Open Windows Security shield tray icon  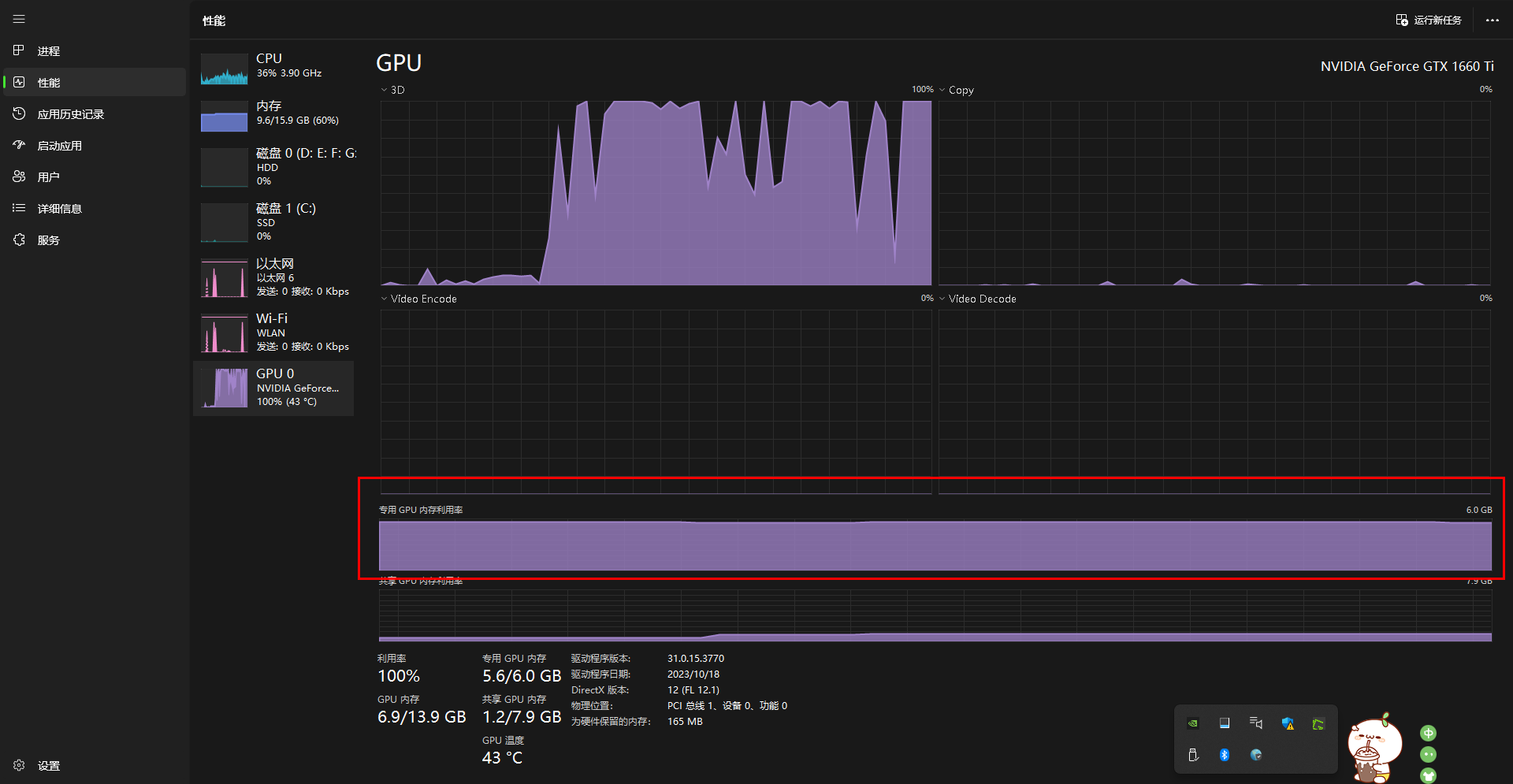click(x=1288, y=723)
